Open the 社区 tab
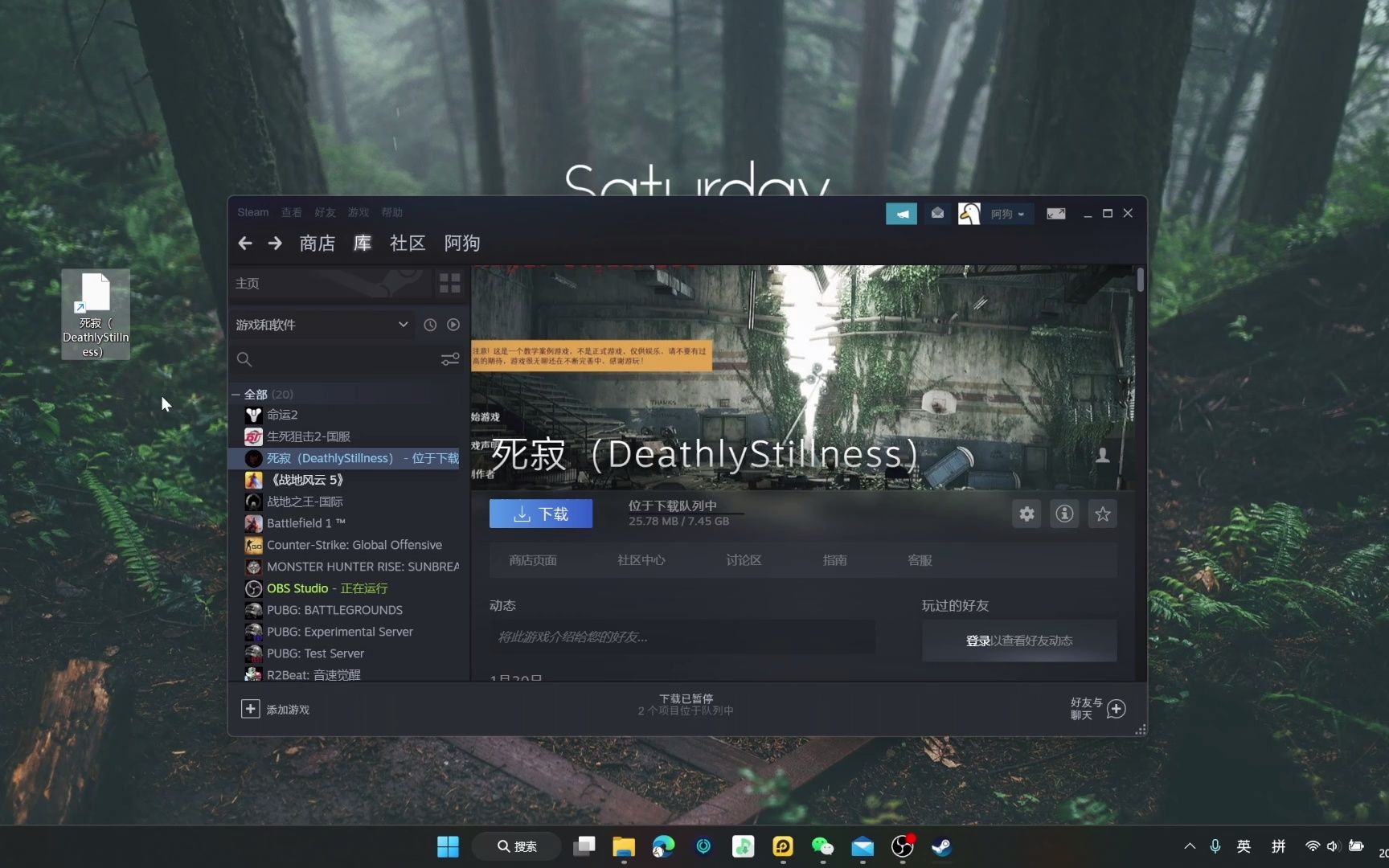 point(408,243)
